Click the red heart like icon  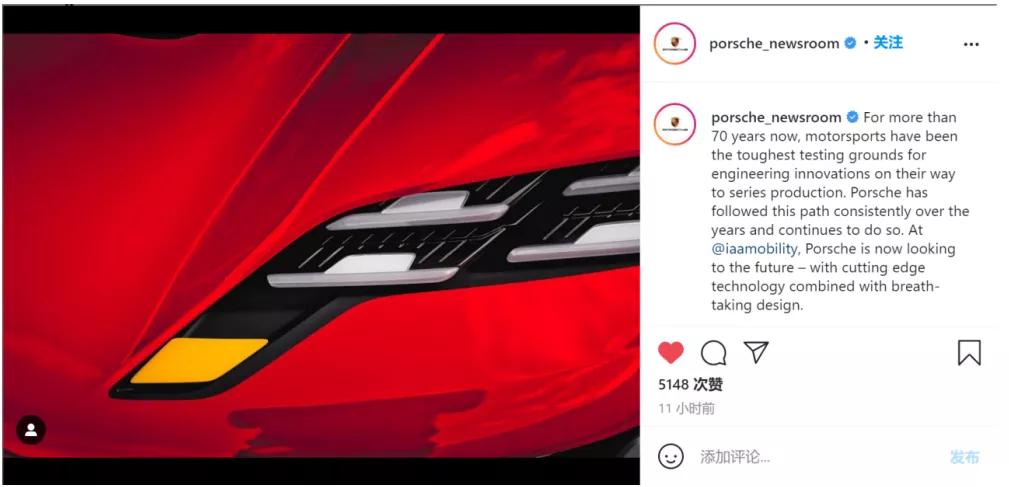[x=671, y=353]
